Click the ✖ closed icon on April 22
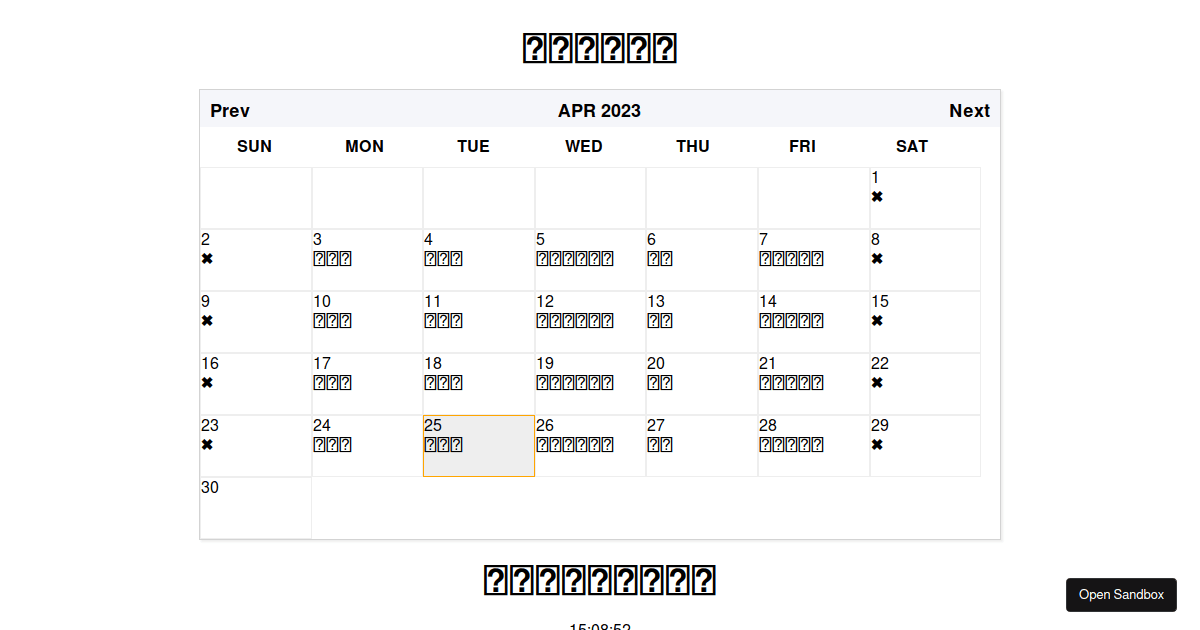Viewport: 1200px width, 630px height. click(877, 382)
